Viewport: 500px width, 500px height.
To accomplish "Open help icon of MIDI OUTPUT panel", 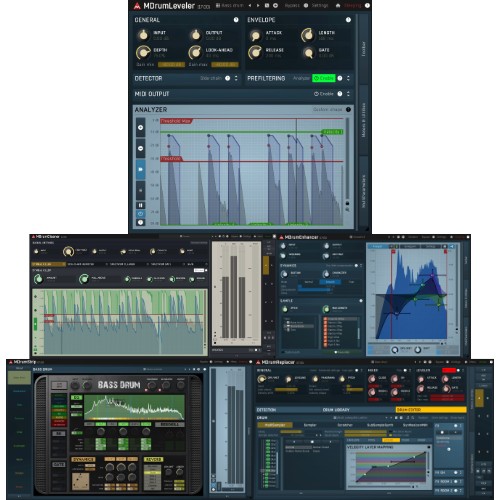I will [x=340, y=94].
